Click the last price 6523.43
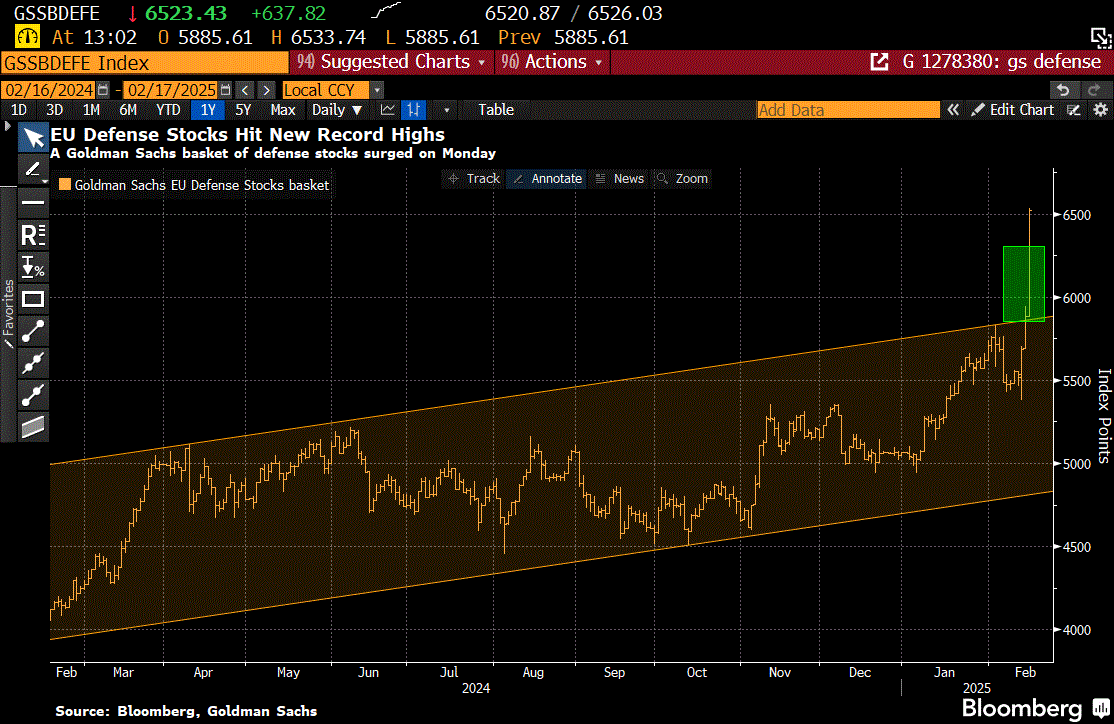 (x=185, y=13)
